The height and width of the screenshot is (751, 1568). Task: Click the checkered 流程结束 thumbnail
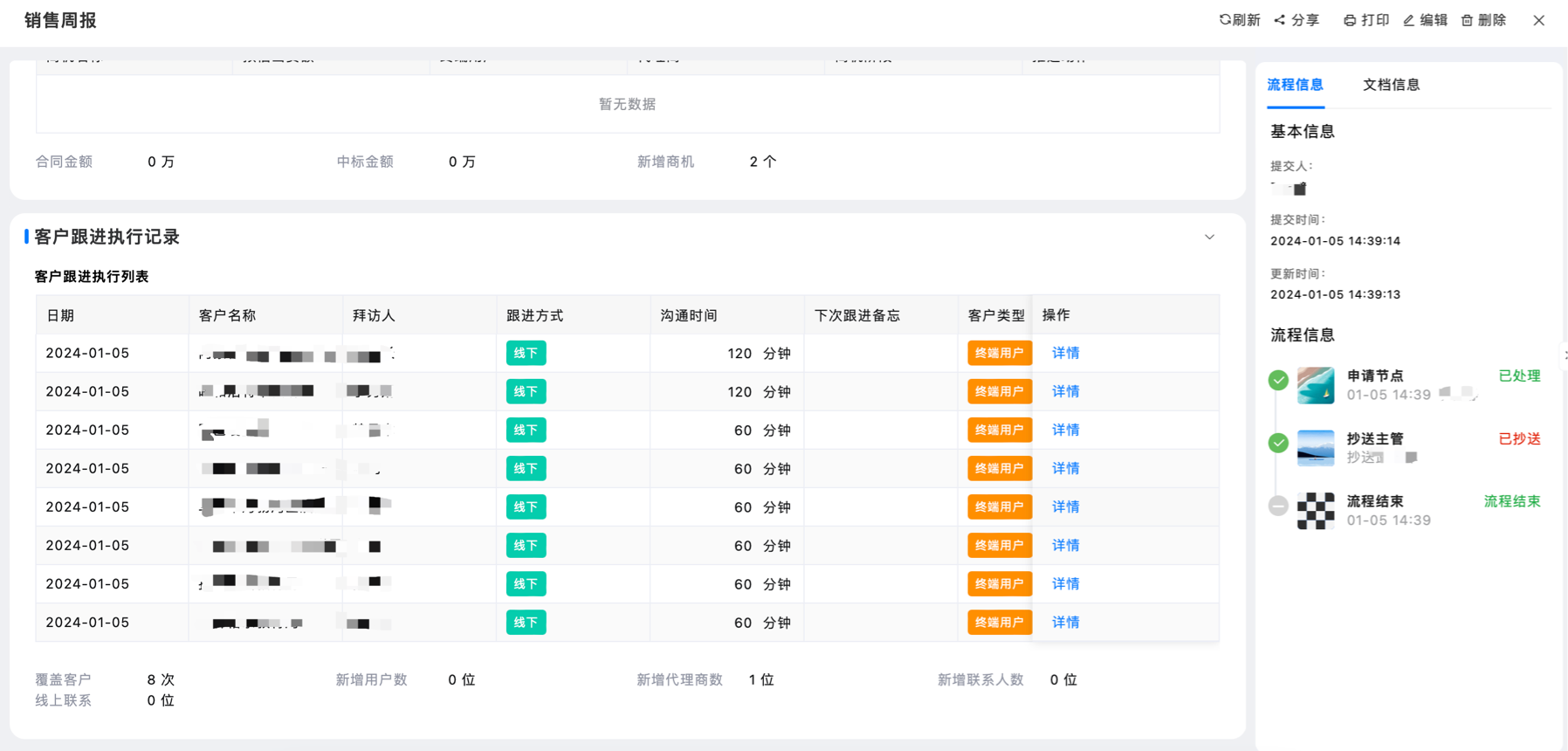[x=1315, y=511]
